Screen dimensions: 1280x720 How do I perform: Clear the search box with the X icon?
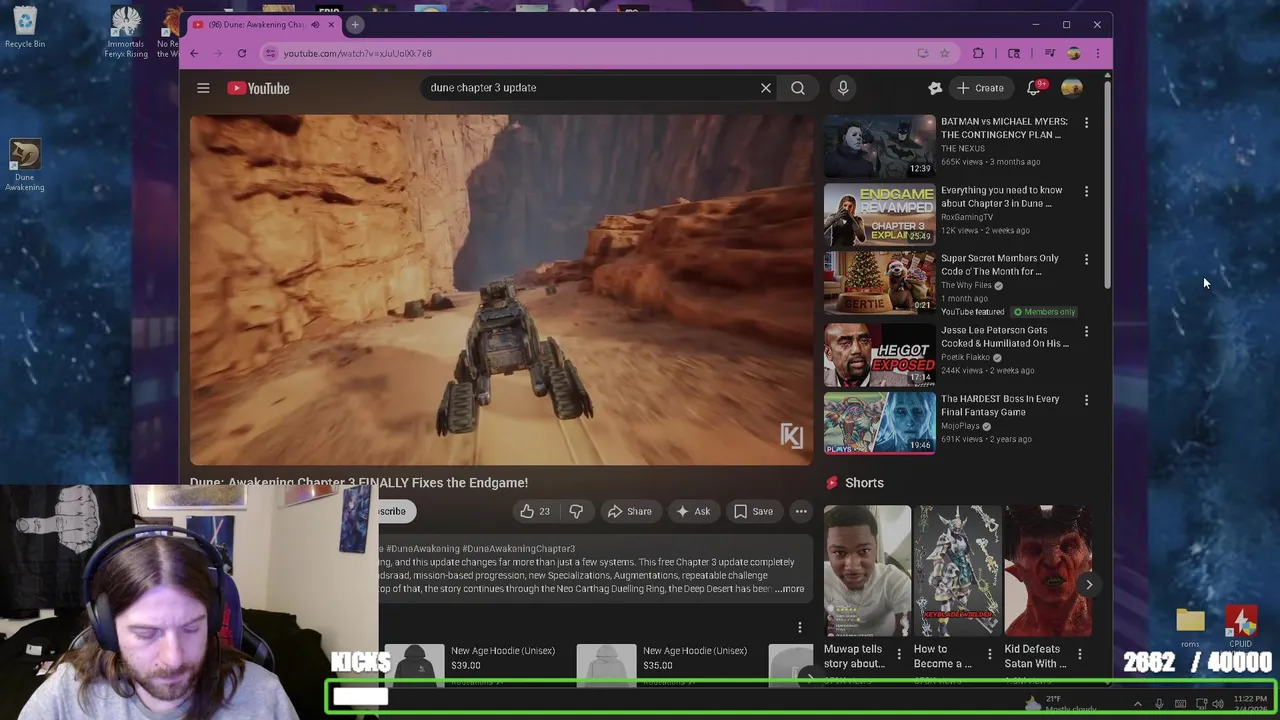[x=766, y=88]
